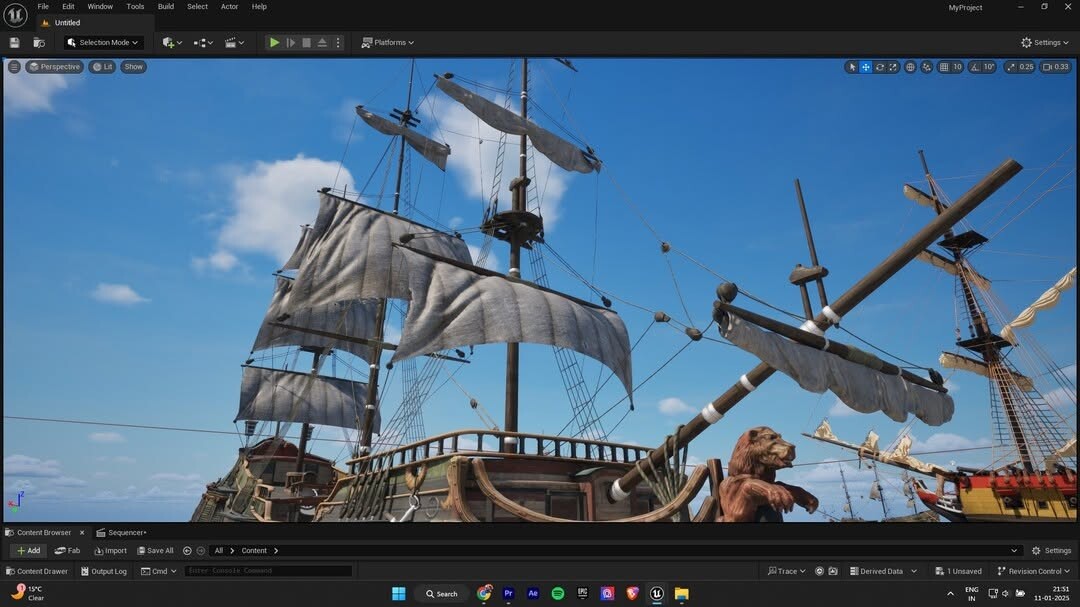
Task: Open Fab marketplace from the Content Browser
Action: click(68, 550)
